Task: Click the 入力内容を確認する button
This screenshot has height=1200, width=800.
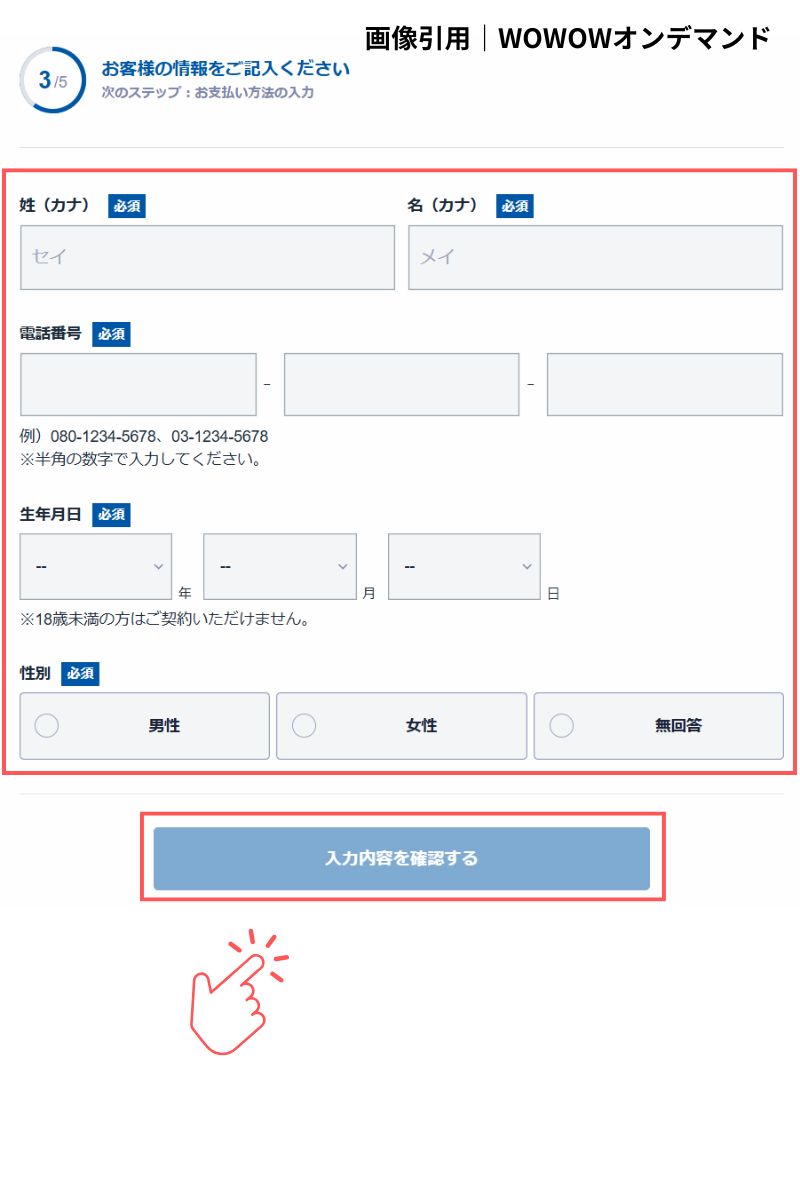Action: 402,858
